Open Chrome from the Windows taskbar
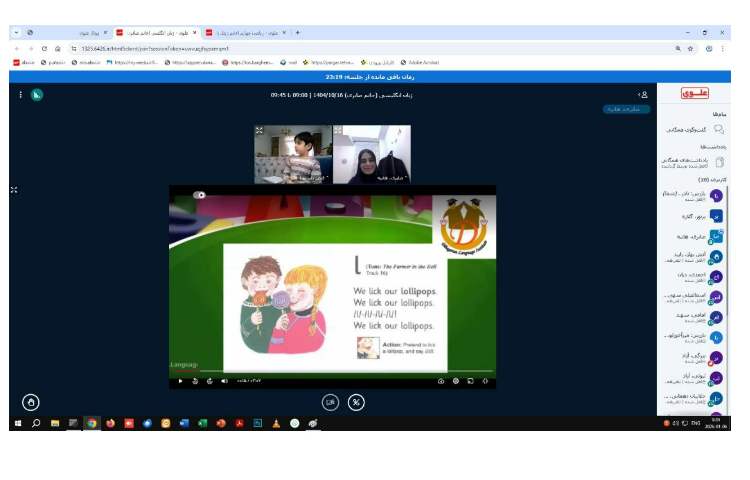The width and height of the screenshot is (750, 480). (x=91, y=423)
